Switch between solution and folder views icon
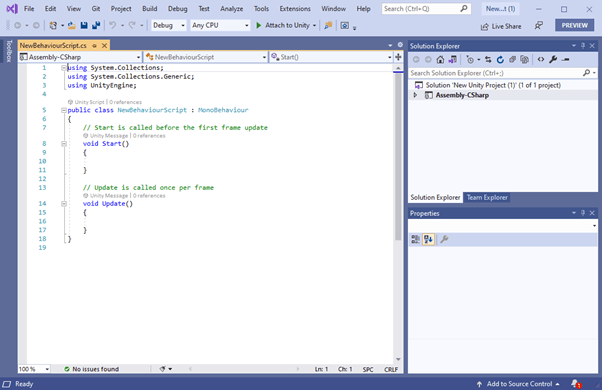Viewport: 602px width, 390px height. click(453, 59)
